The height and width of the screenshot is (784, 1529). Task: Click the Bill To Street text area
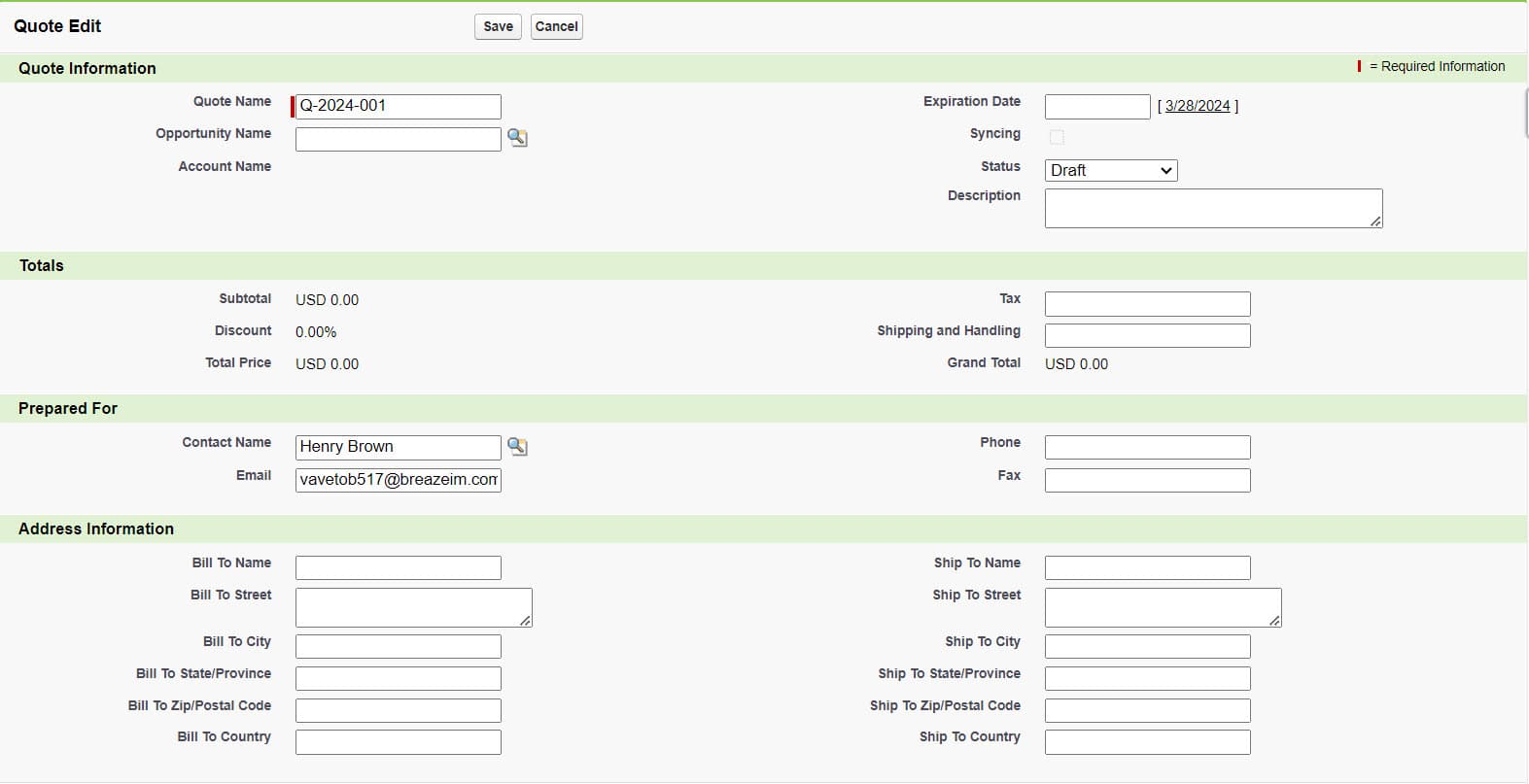[x=414, y=607]
